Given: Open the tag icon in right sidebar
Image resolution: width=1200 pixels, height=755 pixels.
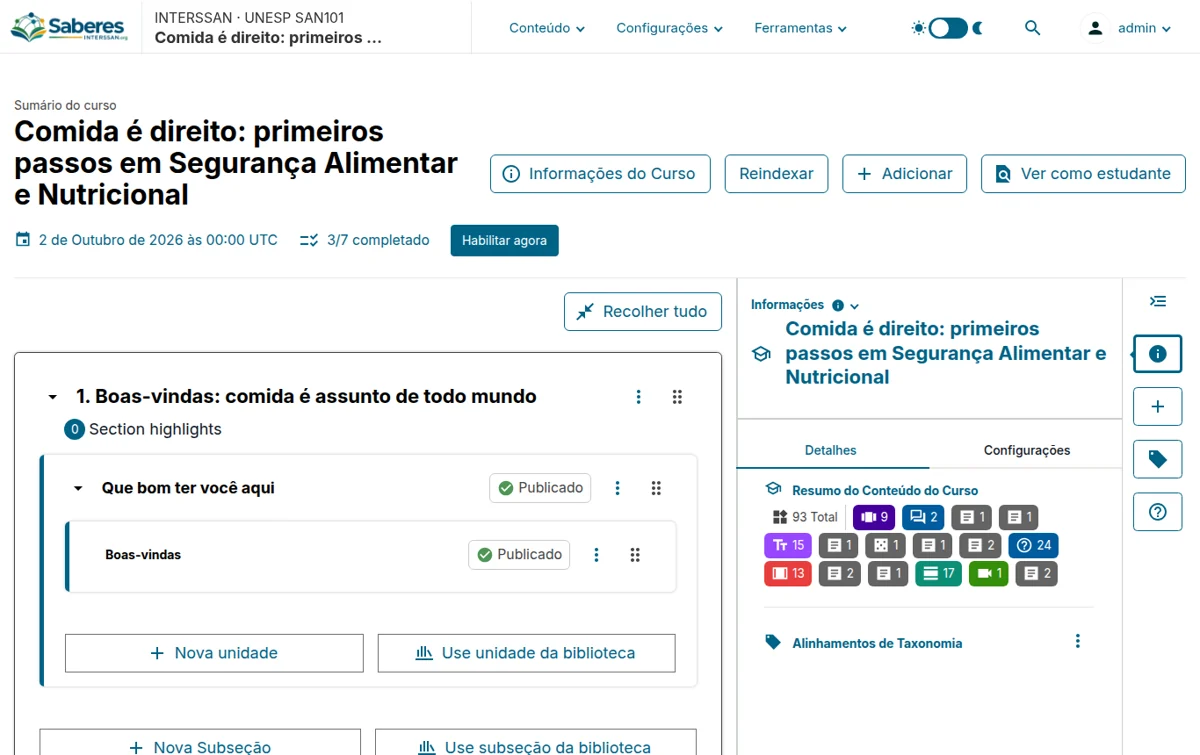Looking at the screenshot, I should (1158, 459).
